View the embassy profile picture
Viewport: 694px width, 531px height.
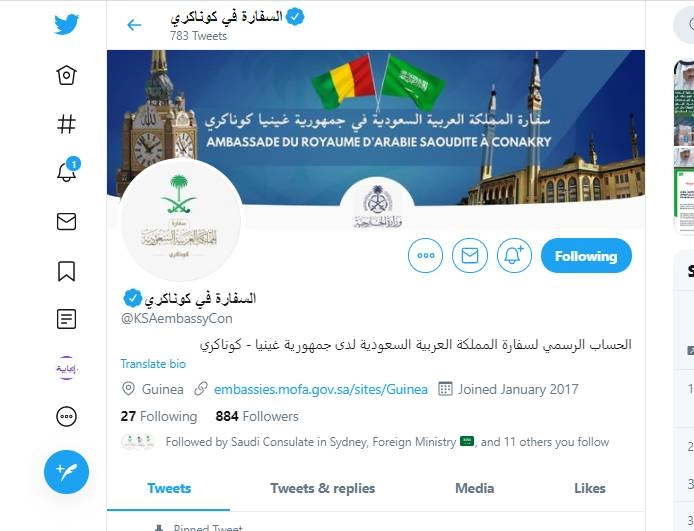(181, 220)
